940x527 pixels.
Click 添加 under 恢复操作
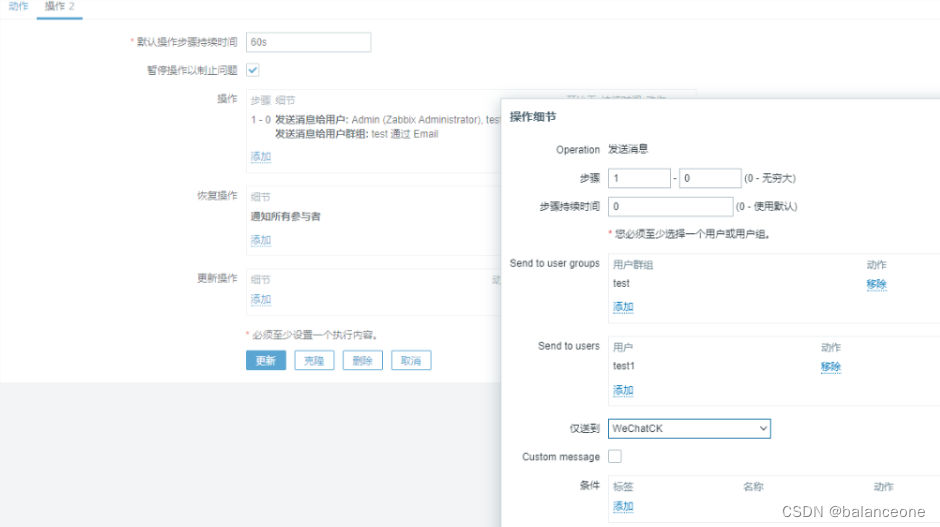(261, 240)
